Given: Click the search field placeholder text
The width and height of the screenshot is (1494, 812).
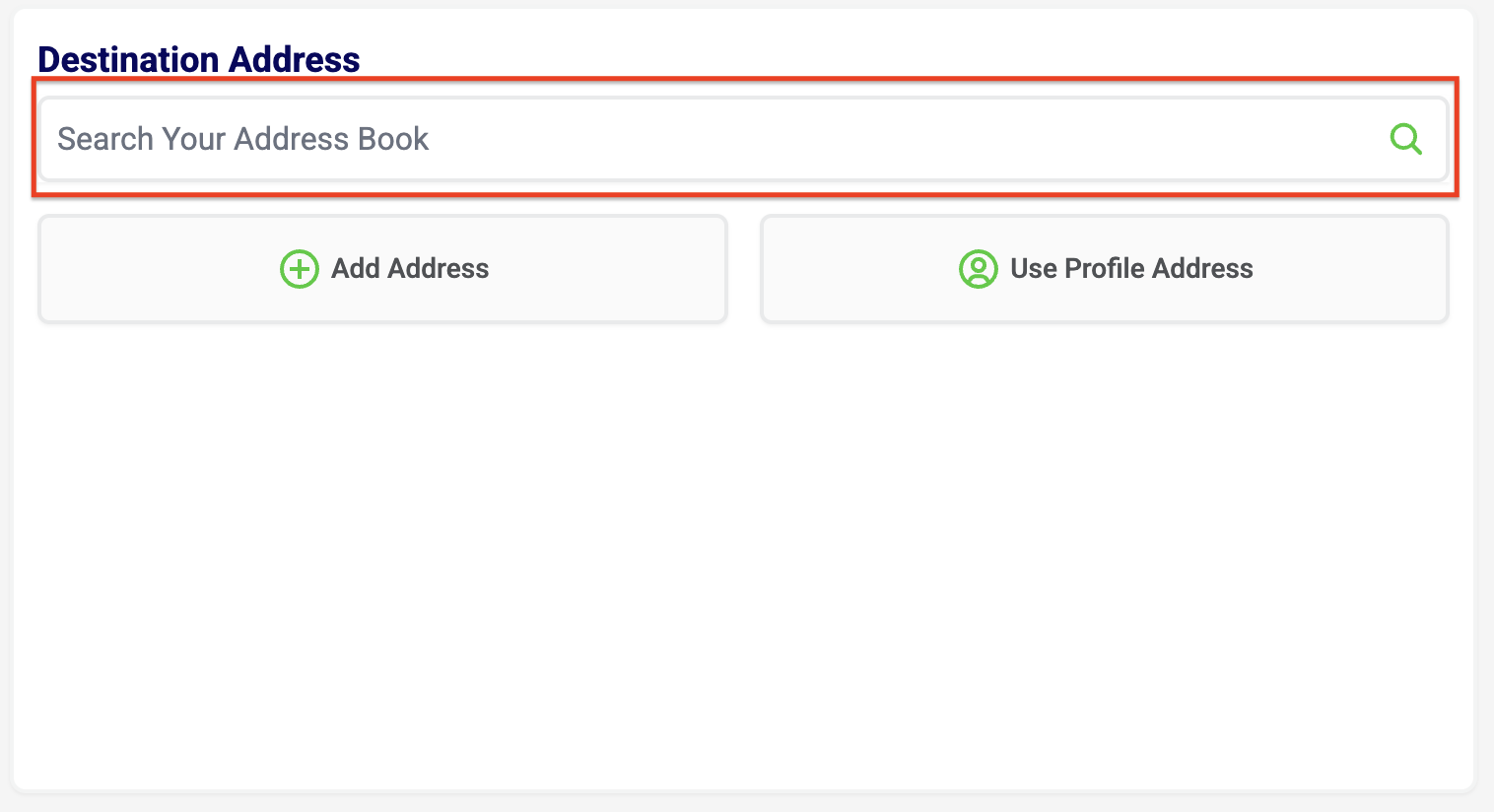Looking at the screenshot, I should [242, 139].
